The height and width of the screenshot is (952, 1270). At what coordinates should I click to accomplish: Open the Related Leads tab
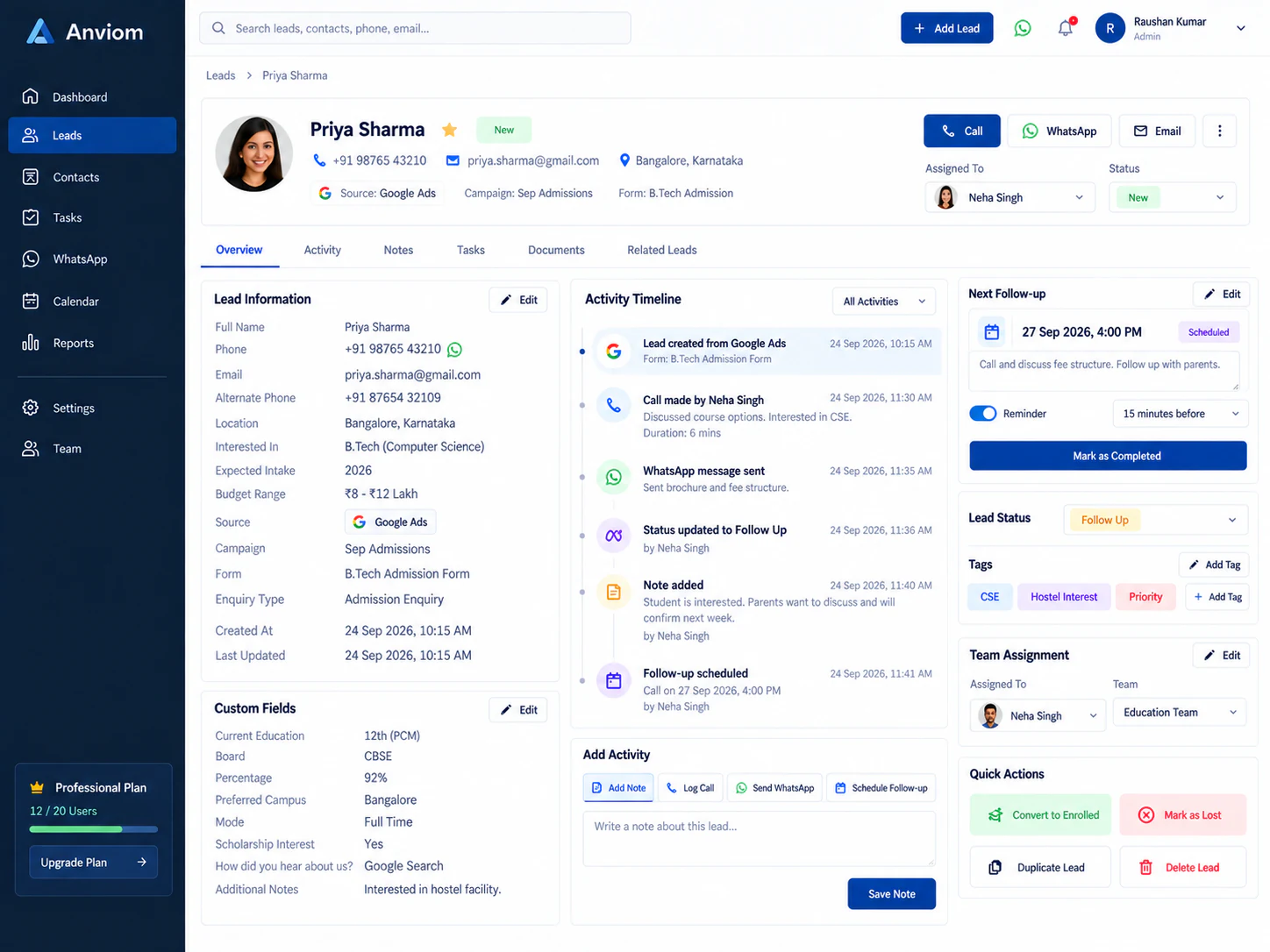point(662,250)
